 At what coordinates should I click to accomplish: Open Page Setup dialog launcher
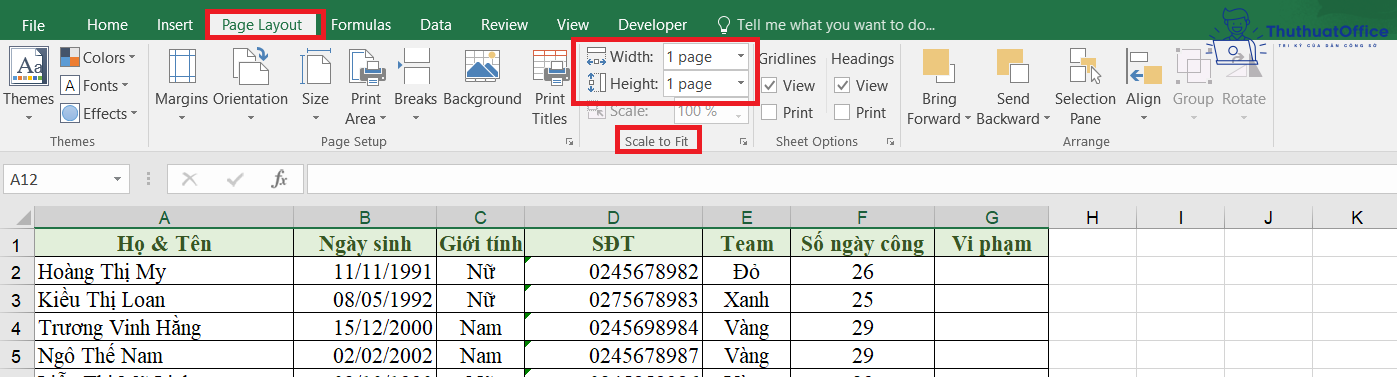point(569,143)
